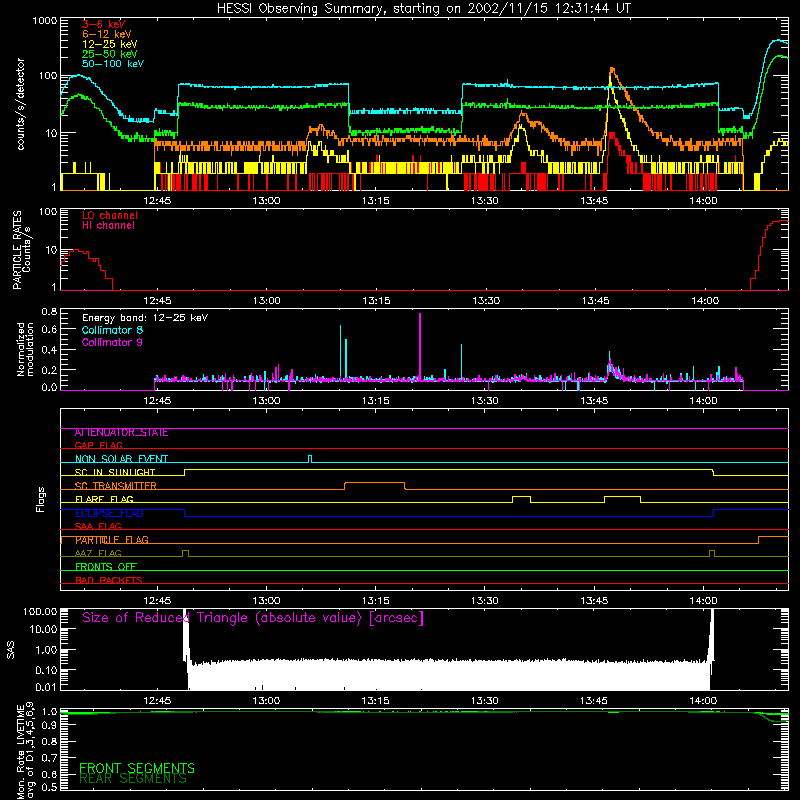Click the 14:00 time label under the counts plot
Screen dimensions: 800x800
[704, 201]
